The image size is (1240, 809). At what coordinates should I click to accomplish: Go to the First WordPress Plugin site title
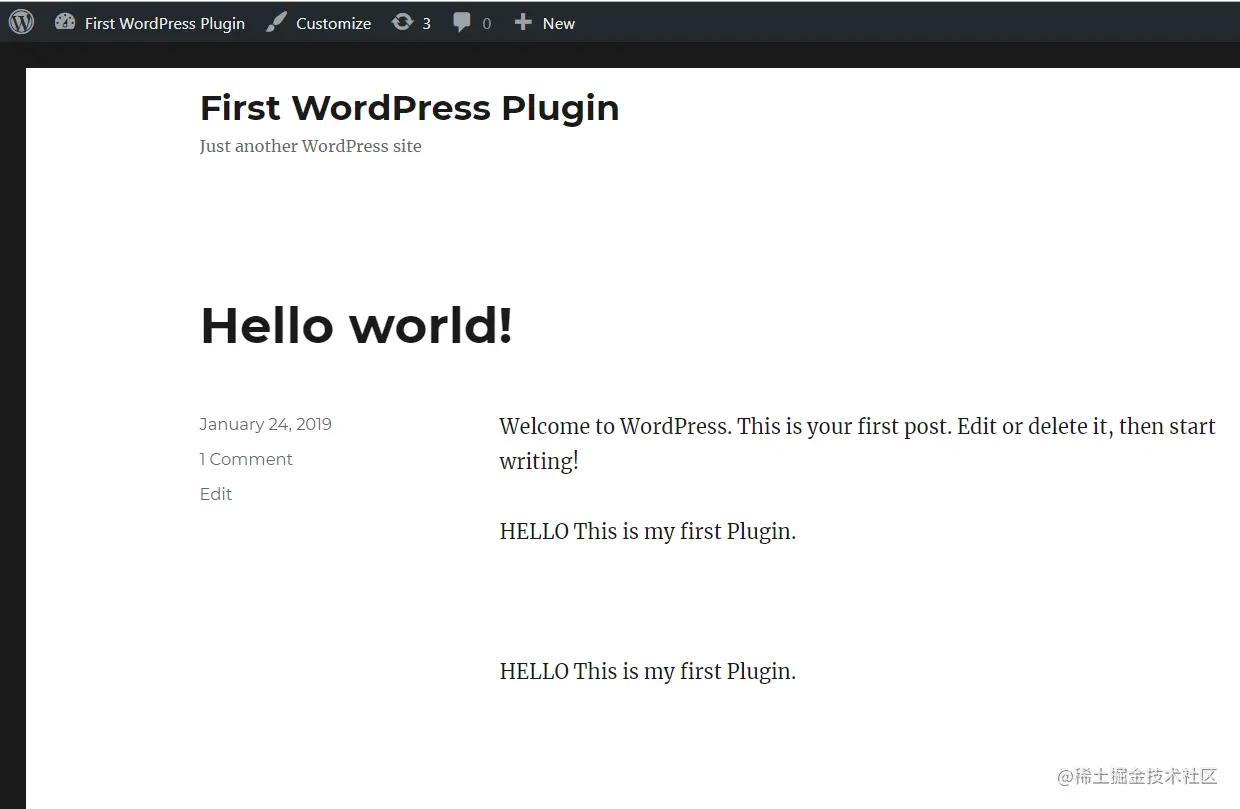tap(410, 108)
